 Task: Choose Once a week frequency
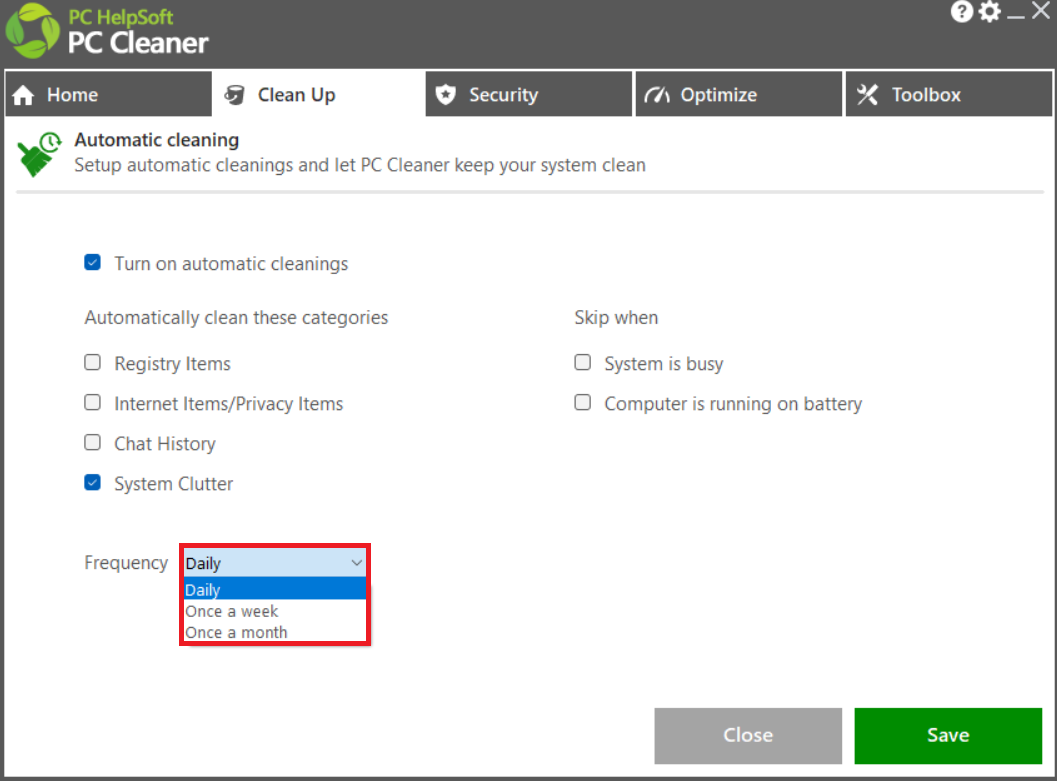pos(275,611)
